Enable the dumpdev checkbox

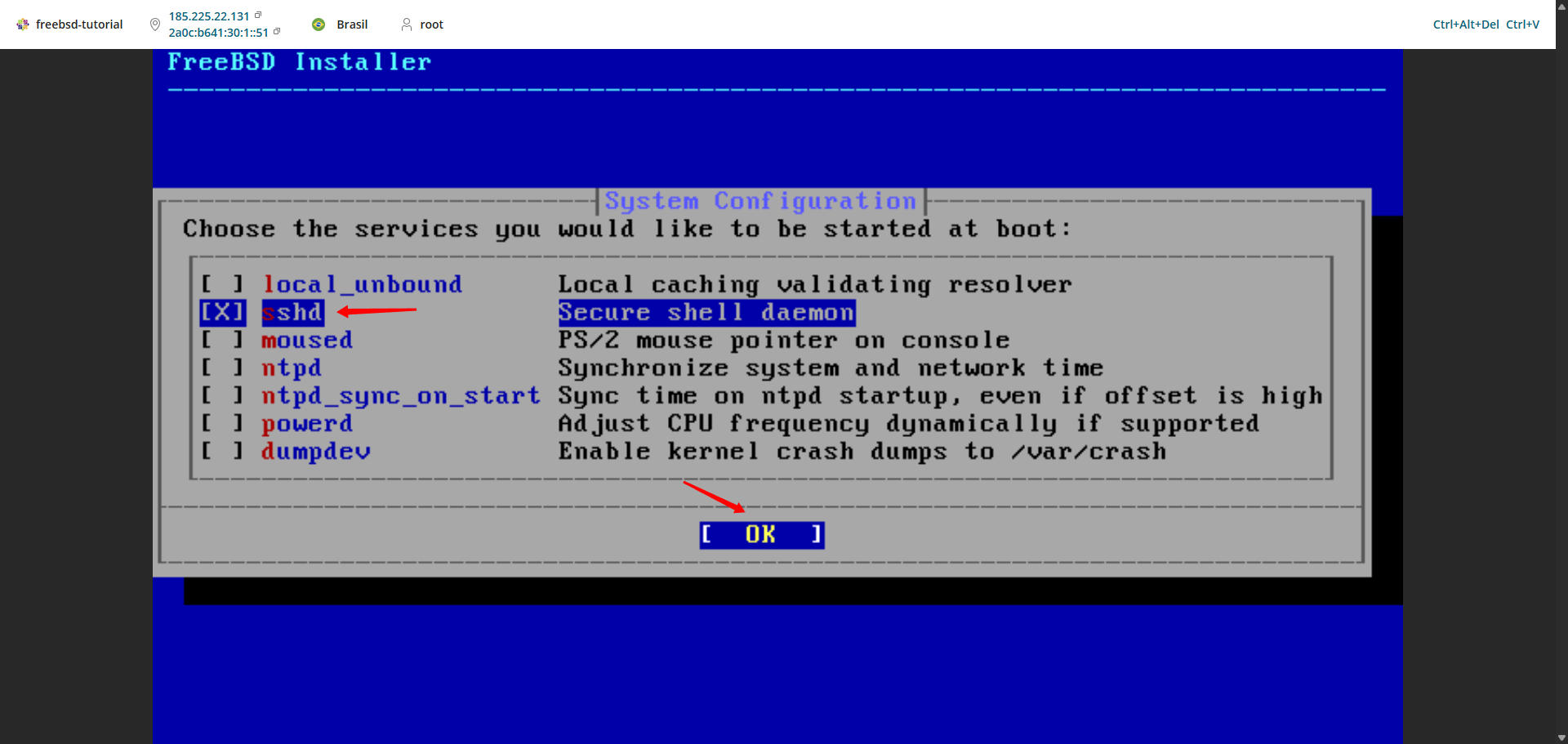[x=222, y=451]
